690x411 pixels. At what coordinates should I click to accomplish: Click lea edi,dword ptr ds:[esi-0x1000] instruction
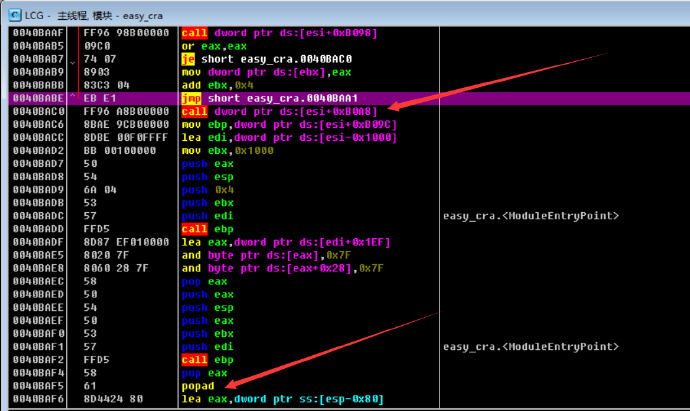click(289, 138)
